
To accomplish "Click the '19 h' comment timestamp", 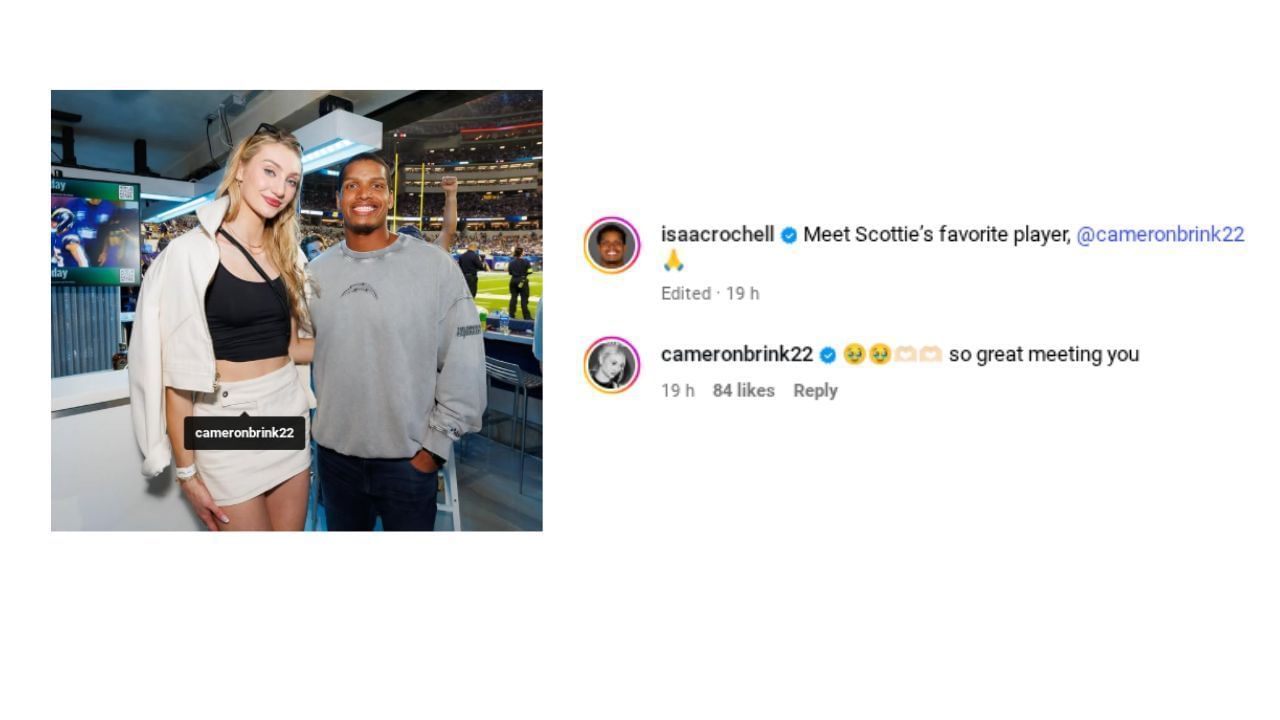I will [677, 391].
